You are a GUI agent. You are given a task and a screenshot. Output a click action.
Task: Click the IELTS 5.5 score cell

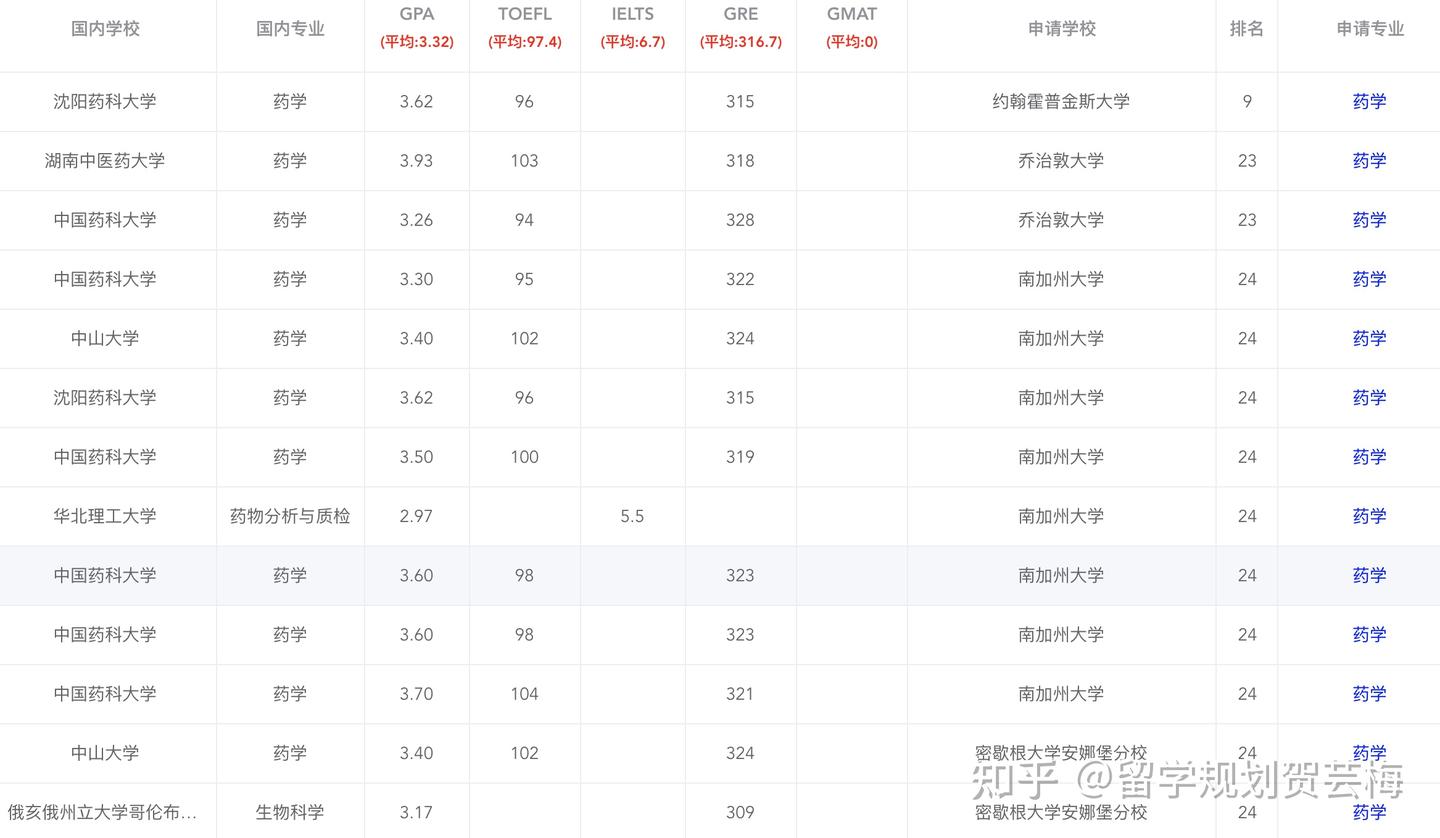click(x=632, y=516)
